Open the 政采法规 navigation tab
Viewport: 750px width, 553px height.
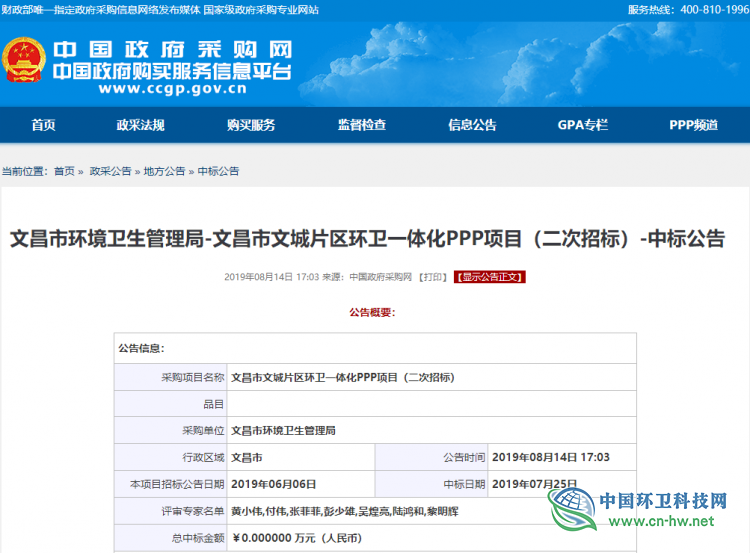coord(141,125)
